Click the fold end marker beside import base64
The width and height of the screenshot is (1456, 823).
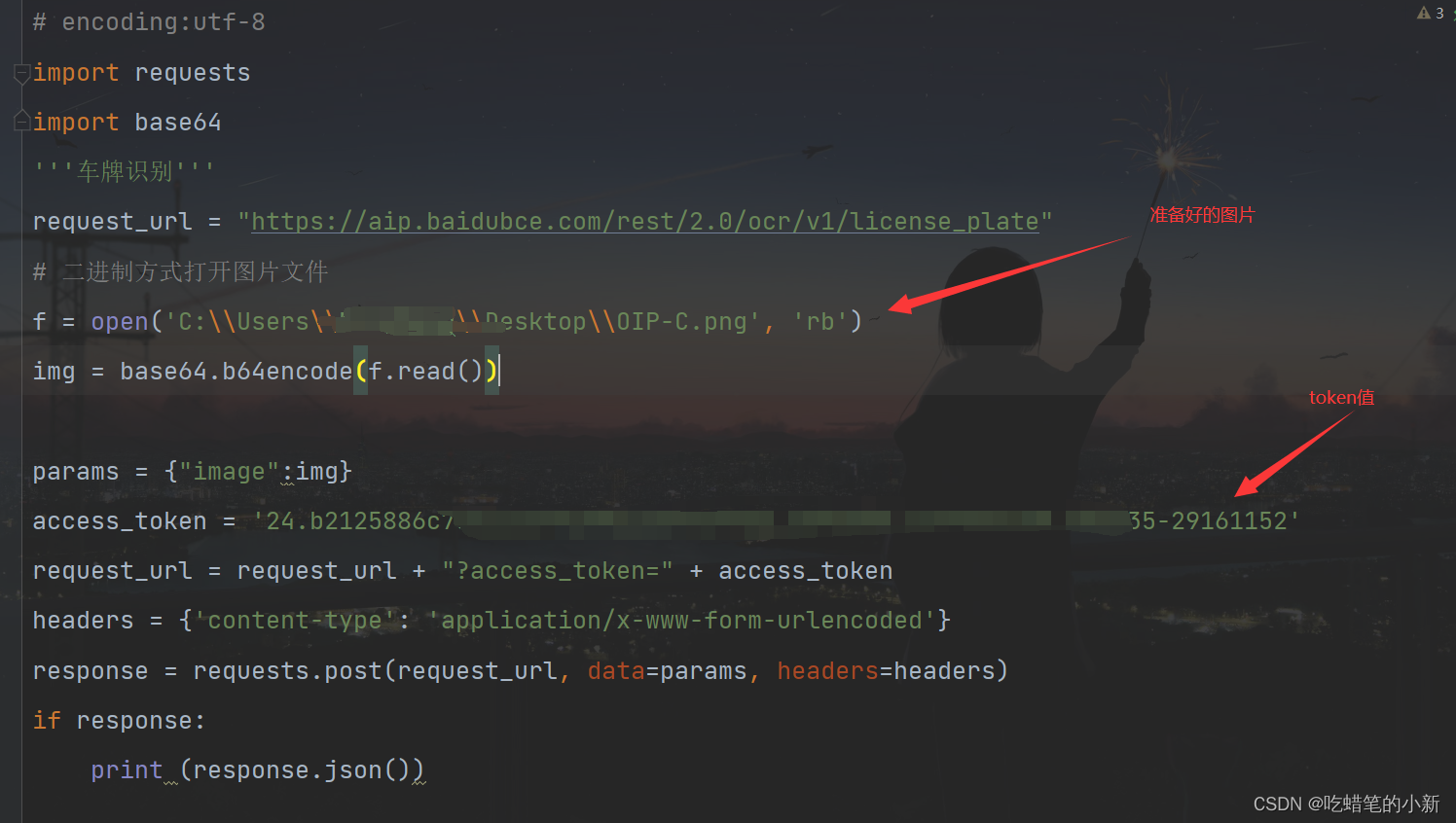point(21,121)
